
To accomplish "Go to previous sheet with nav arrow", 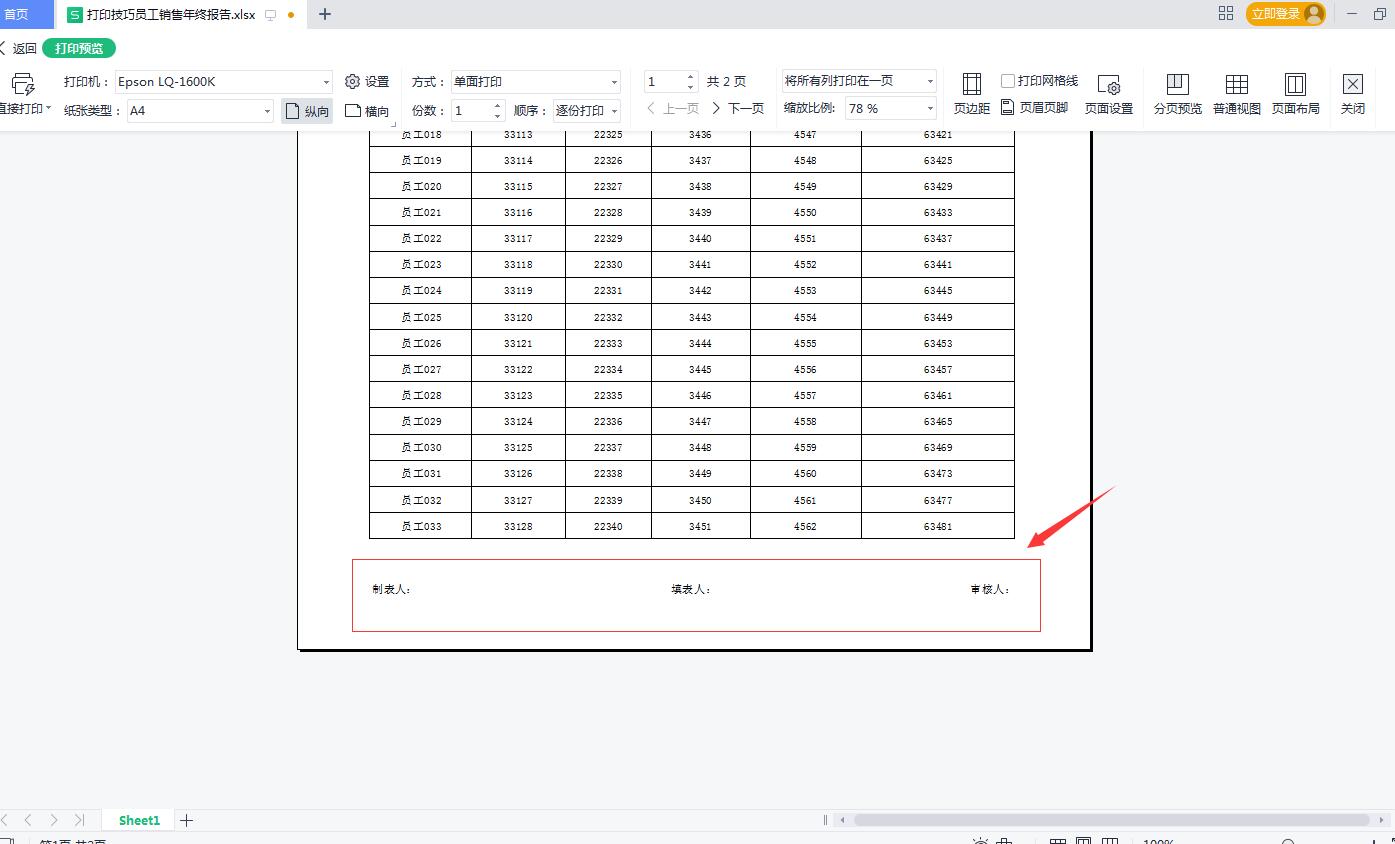I will (28, 820).
